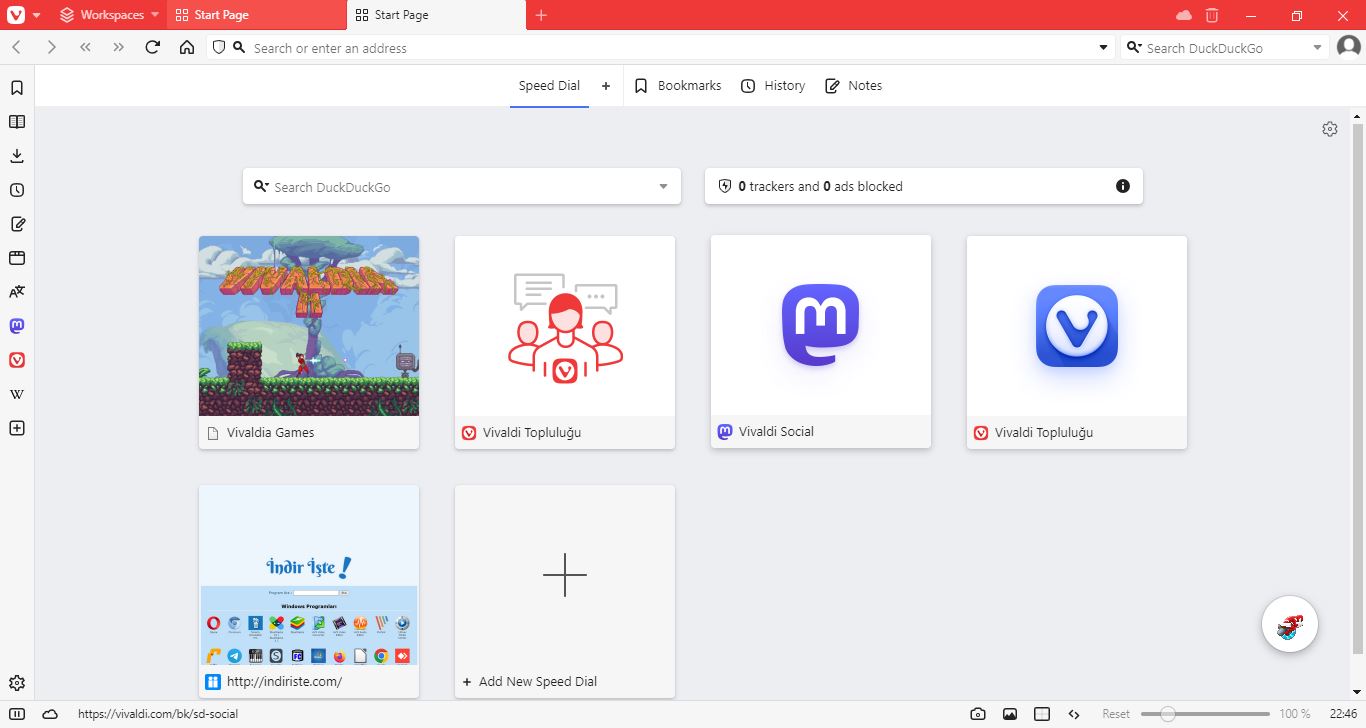Open the Bookmarks side panel
1366x728 pixels.
click(17, 88)
